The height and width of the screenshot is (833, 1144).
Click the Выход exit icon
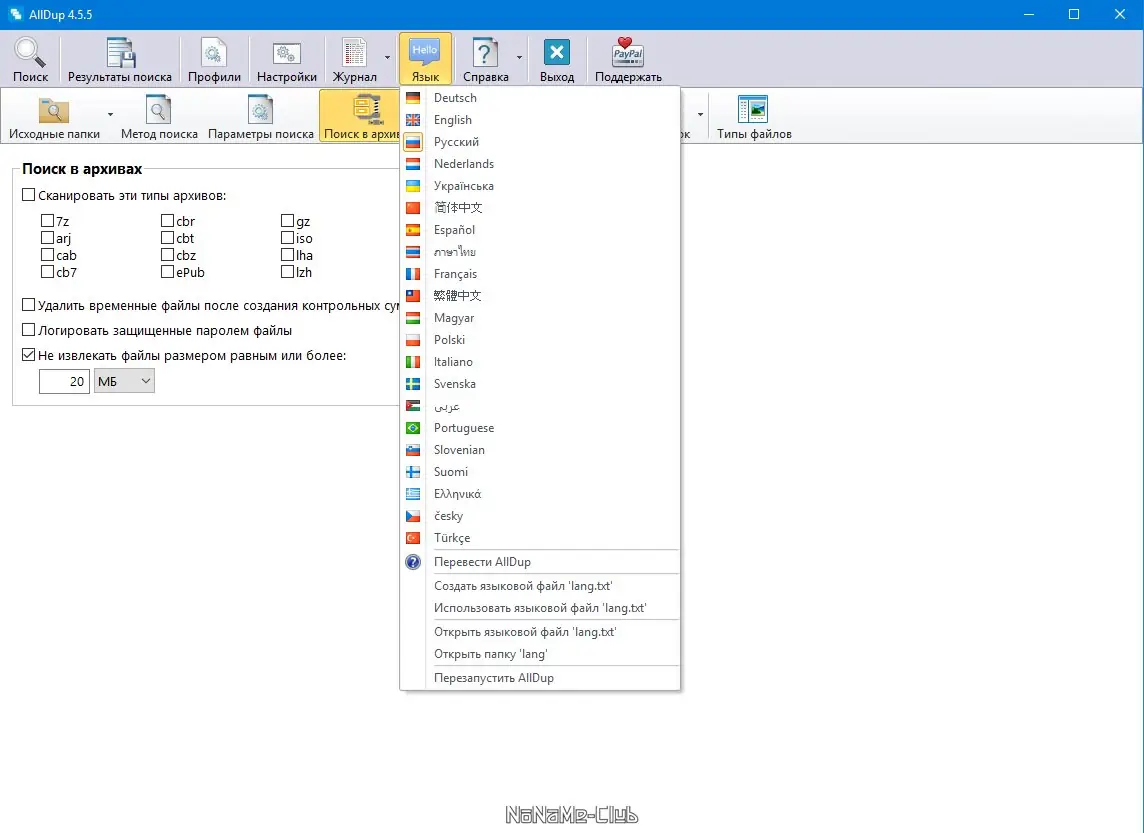point(557,53)
